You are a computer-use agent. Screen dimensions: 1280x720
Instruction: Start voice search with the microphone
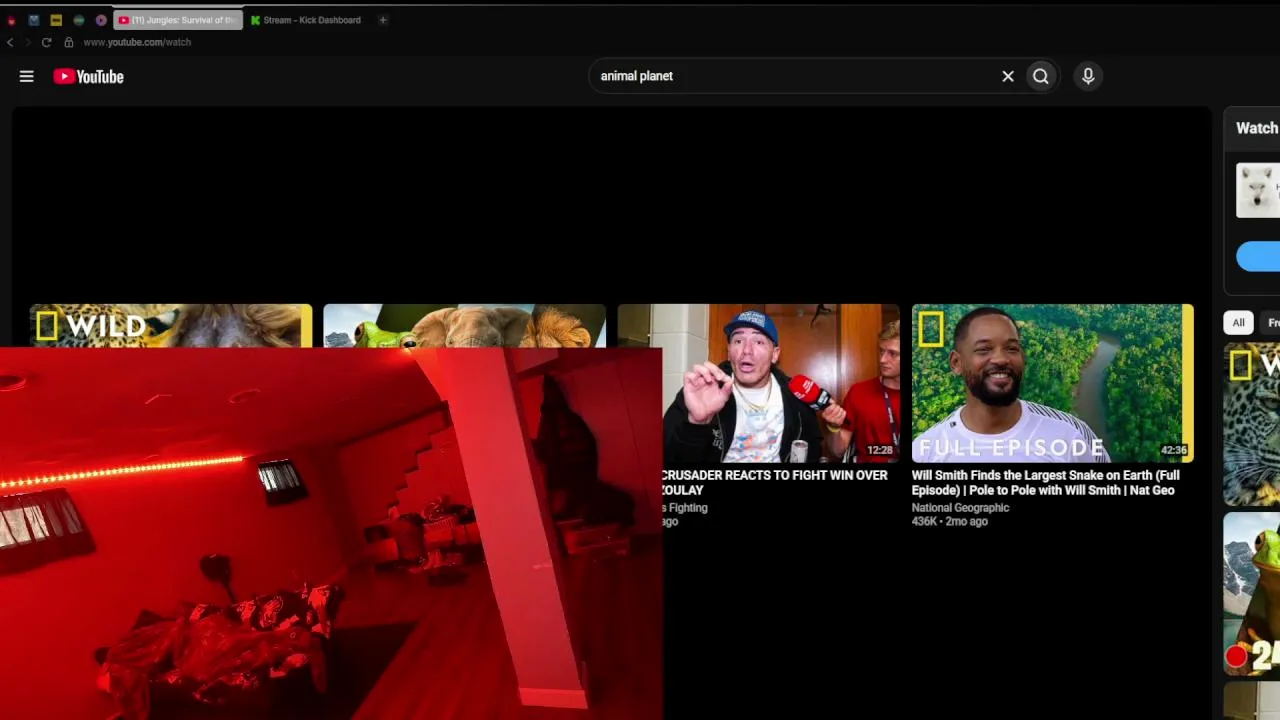click(x=1088, y=76)
